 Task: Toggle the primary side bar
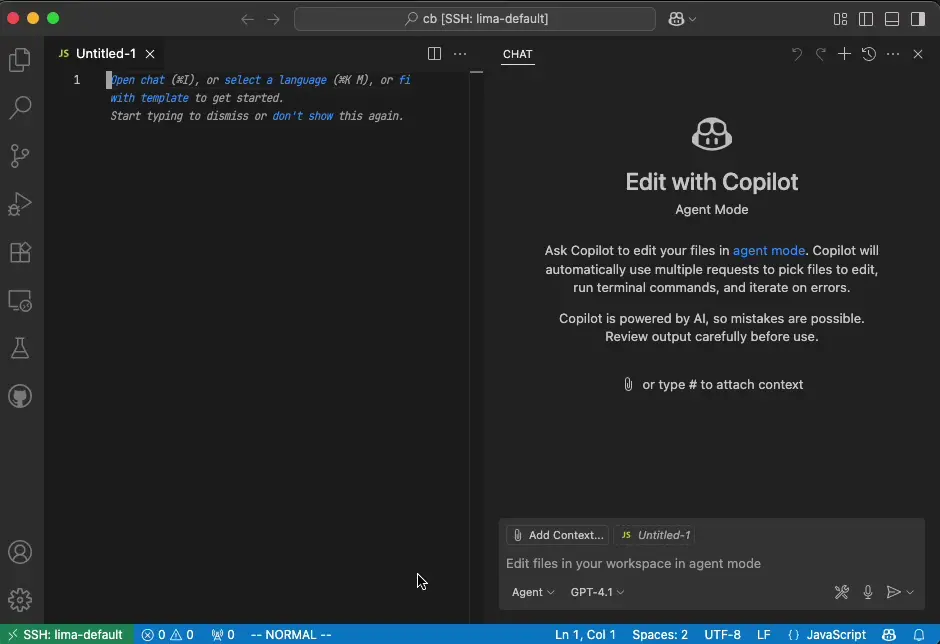(x=866, y=19)
